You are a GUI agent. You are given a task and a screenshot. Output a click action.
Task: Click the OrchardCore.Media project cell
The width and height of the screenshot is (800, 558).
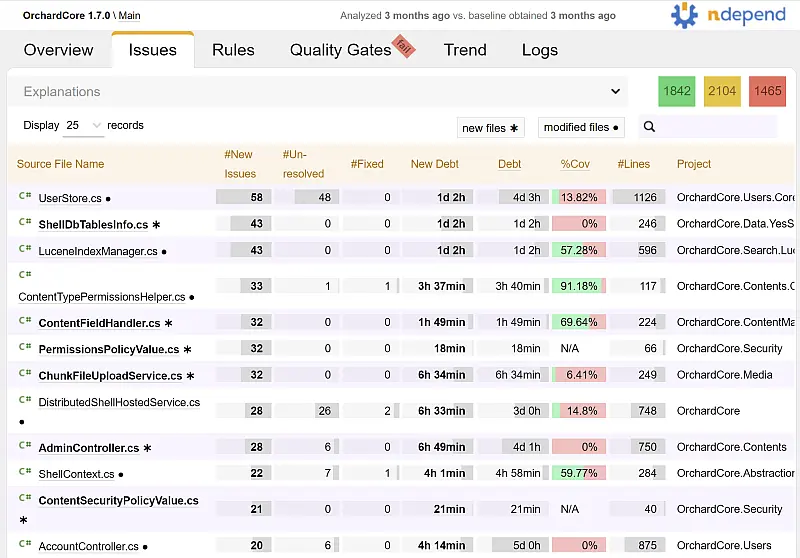click(x=724, y=375)
